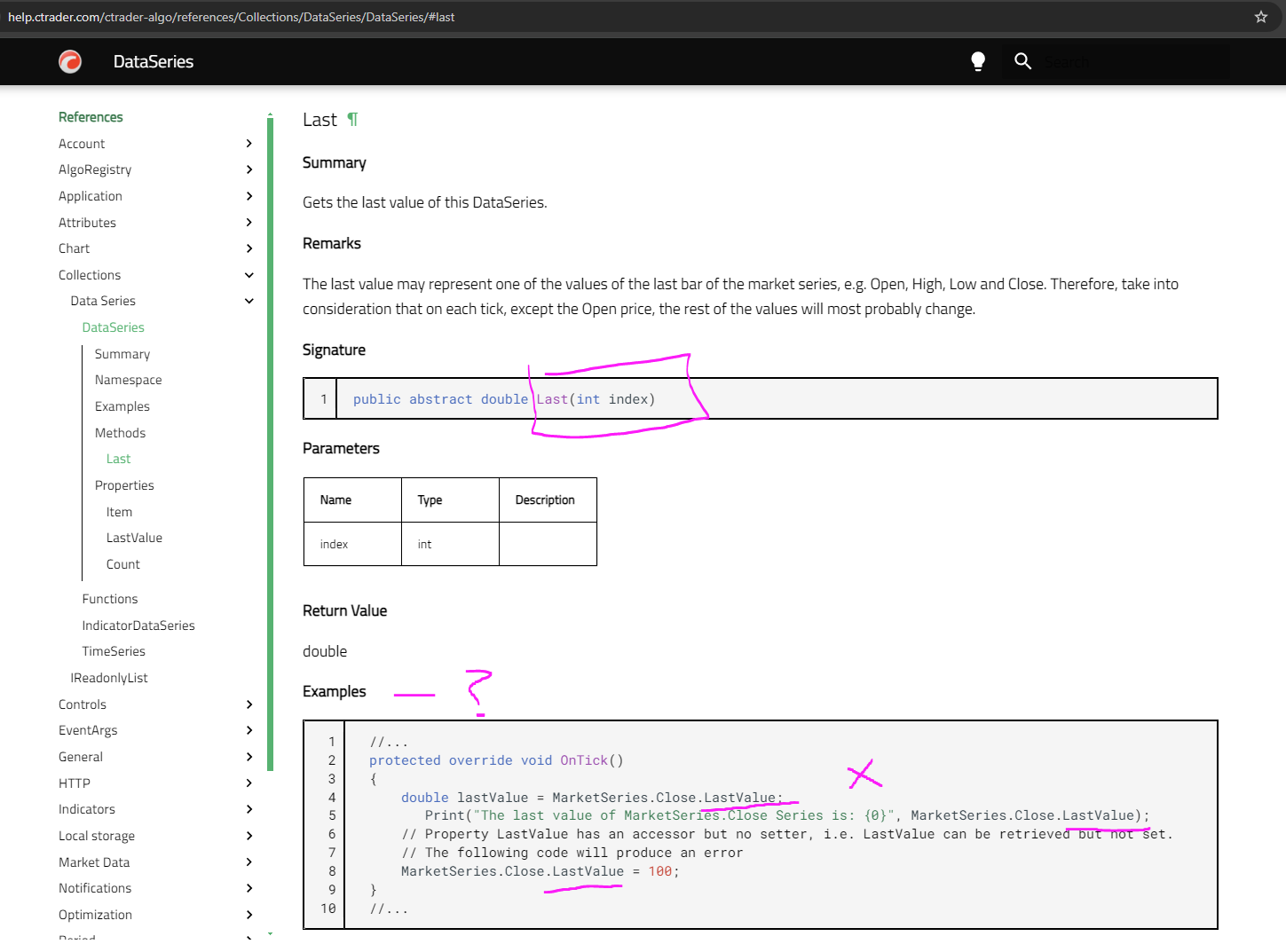Jump to the Summary section
This screenshot has width=1286, height=952.
[x=122, y=354]
